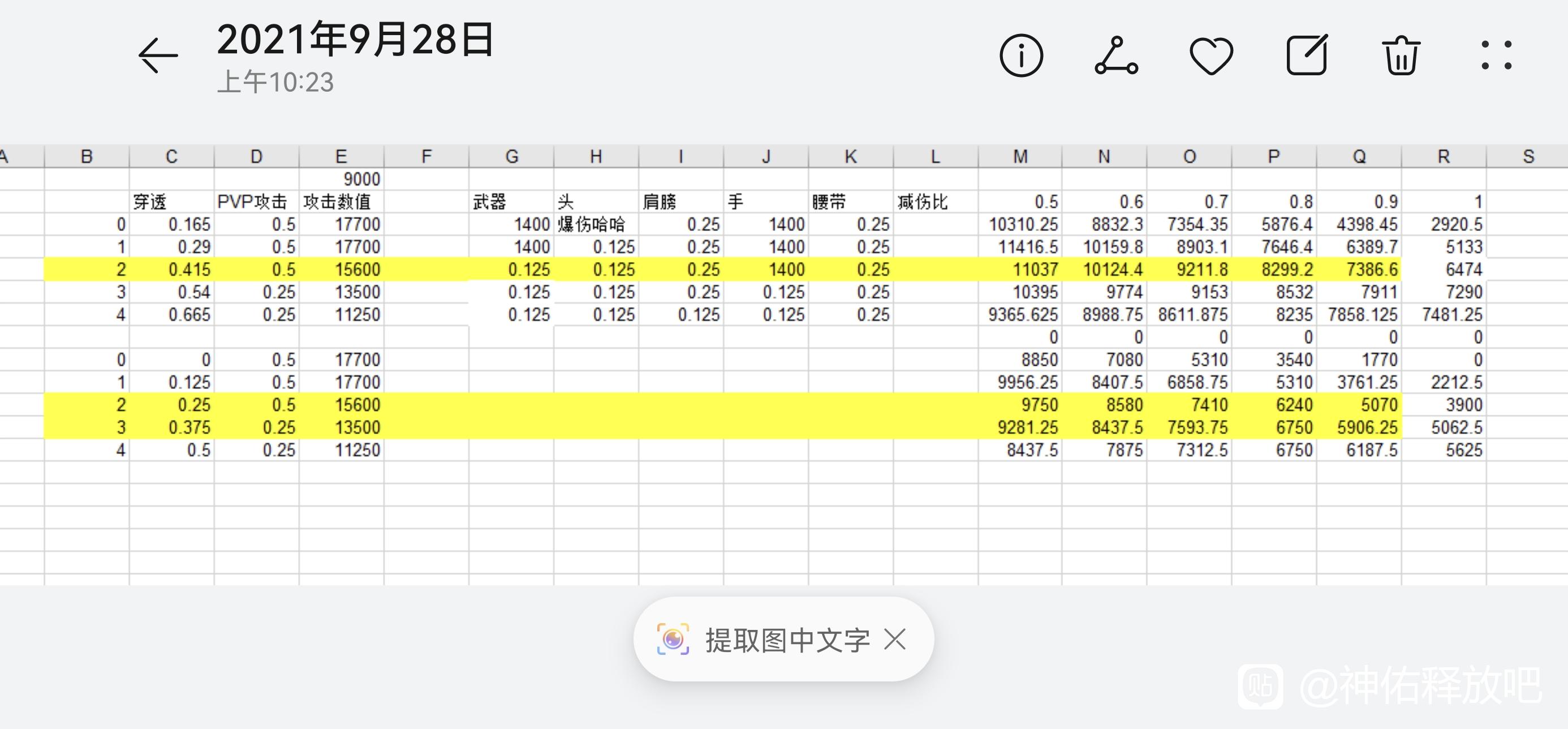The height and width of the screenshot is (729, 1568).
Task: Click cell with value 9365.625
Action: pos(1020,314)
